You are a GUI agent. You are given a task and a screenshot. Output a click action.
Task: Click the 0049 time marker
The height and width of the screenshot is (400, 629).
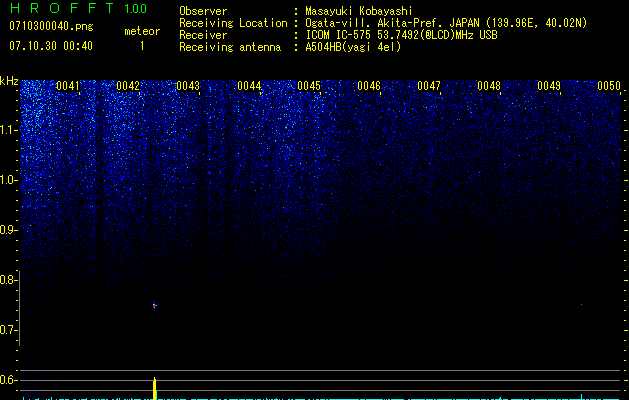549,86
